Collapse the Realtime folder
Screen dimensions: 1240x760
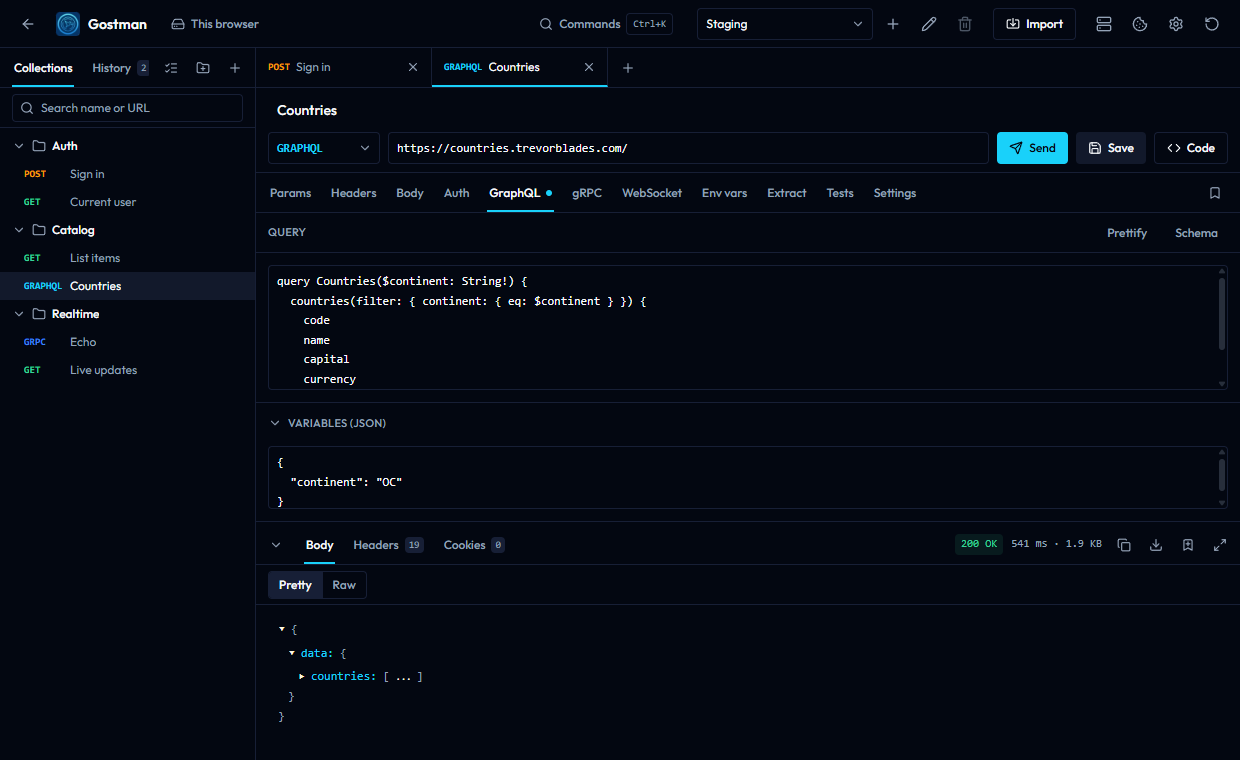(19, 314)
